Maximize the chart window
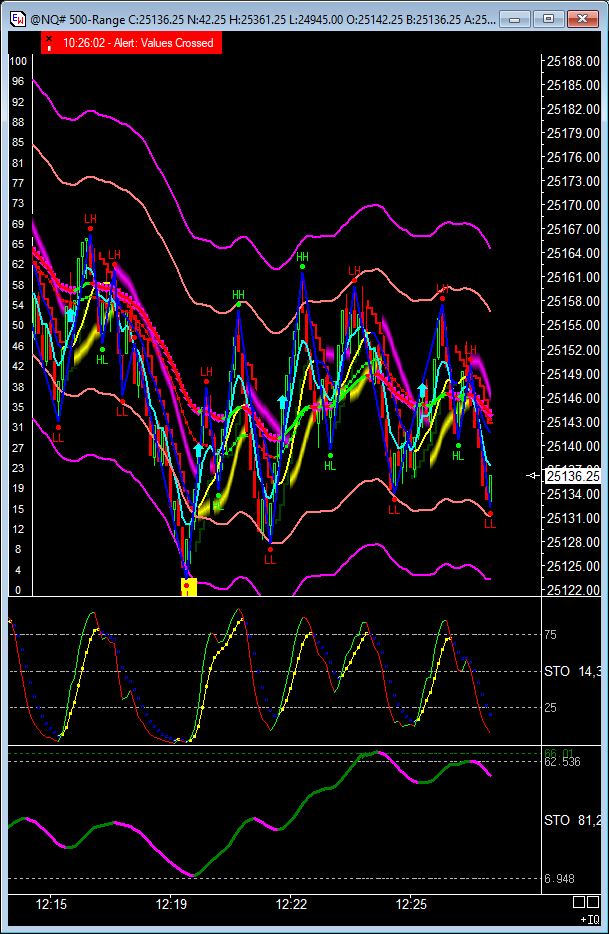609x934 pixels. tap(547, 18)
